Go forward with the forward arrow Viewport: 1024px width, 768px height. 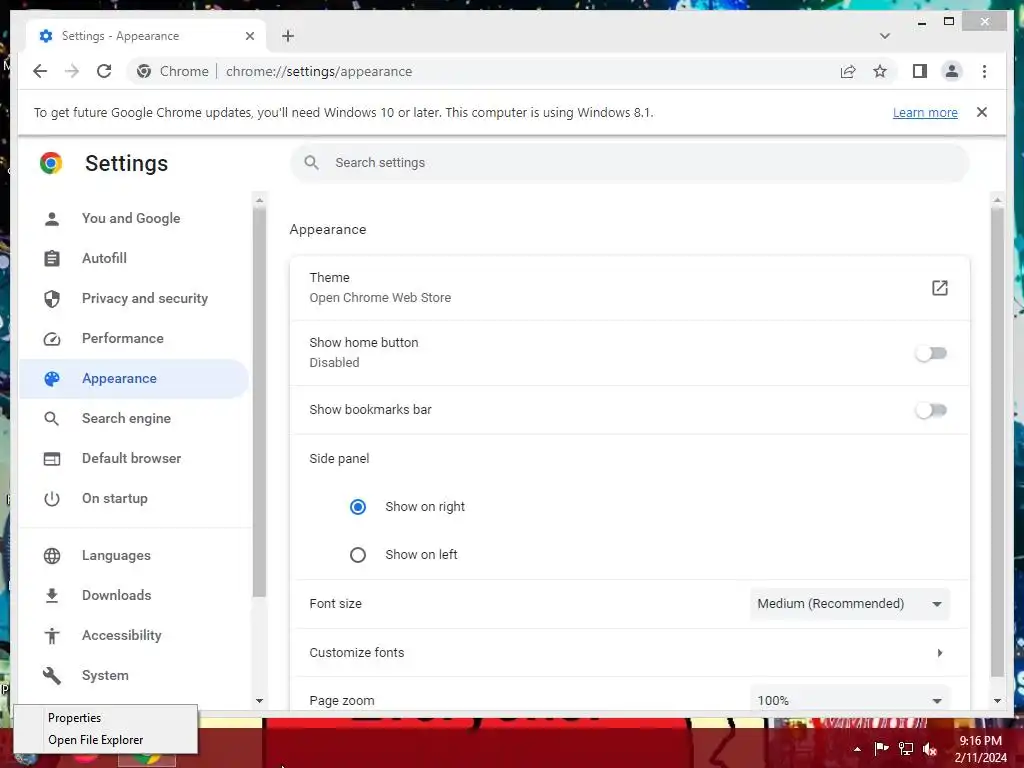[72, 71]
